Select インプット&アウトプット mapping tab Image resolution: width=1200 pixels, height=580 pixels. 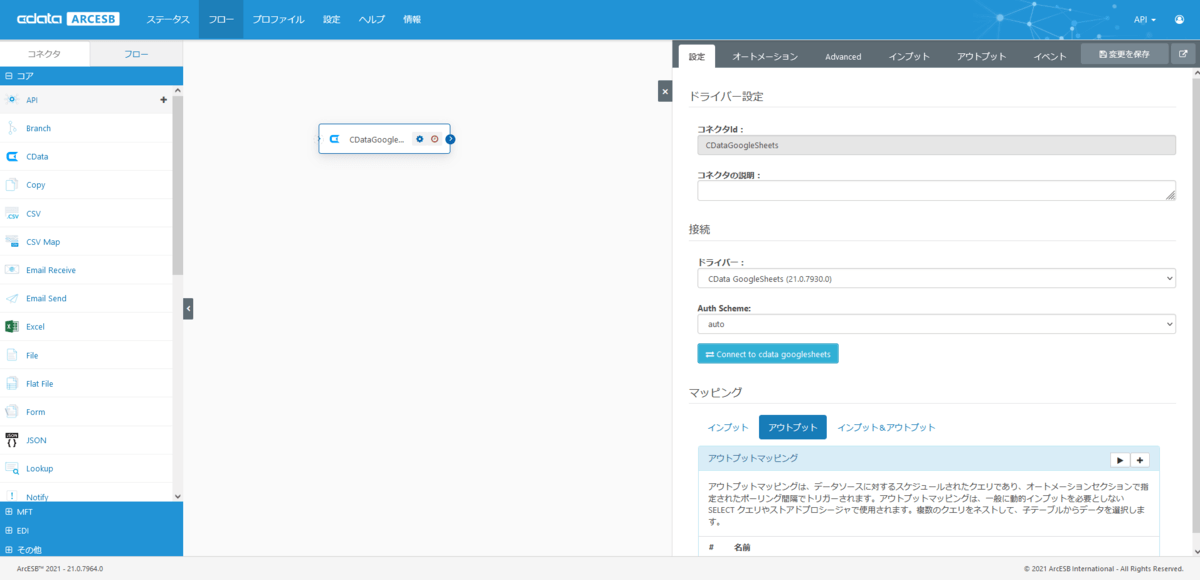coord(886,427)
